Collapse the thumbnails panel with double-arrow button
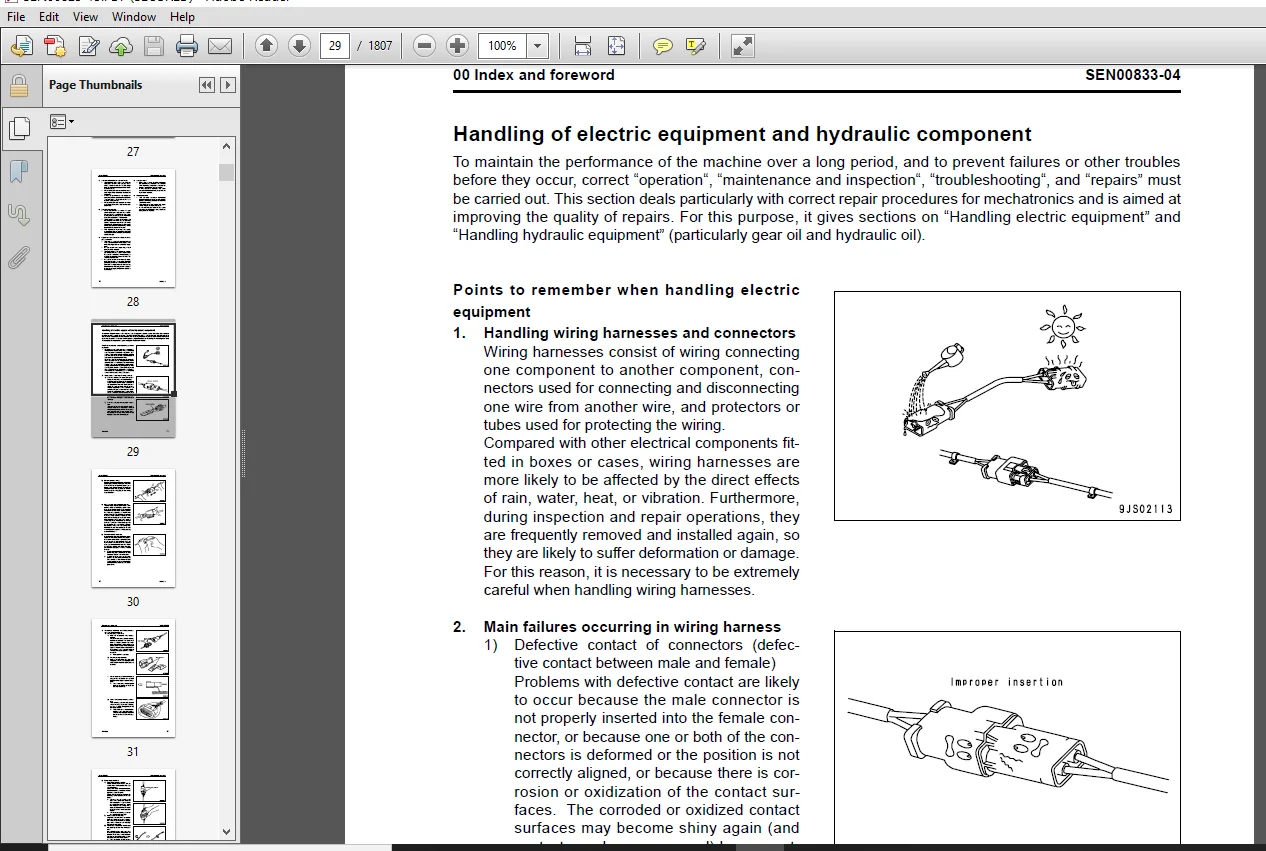1266x851 pixels. (207, 85)
